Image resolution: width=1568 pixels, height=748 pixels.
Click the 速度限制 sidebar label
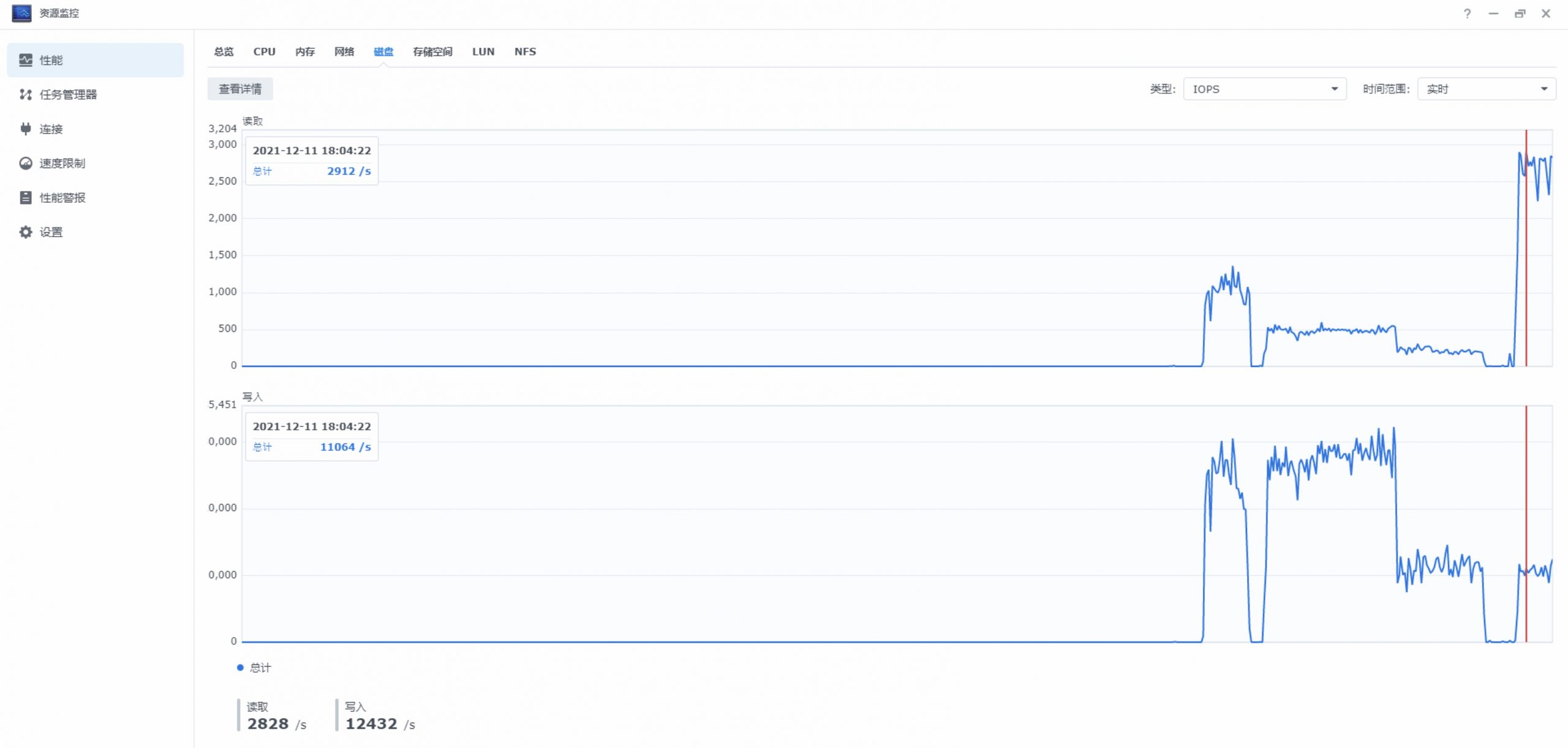[62, 163]
